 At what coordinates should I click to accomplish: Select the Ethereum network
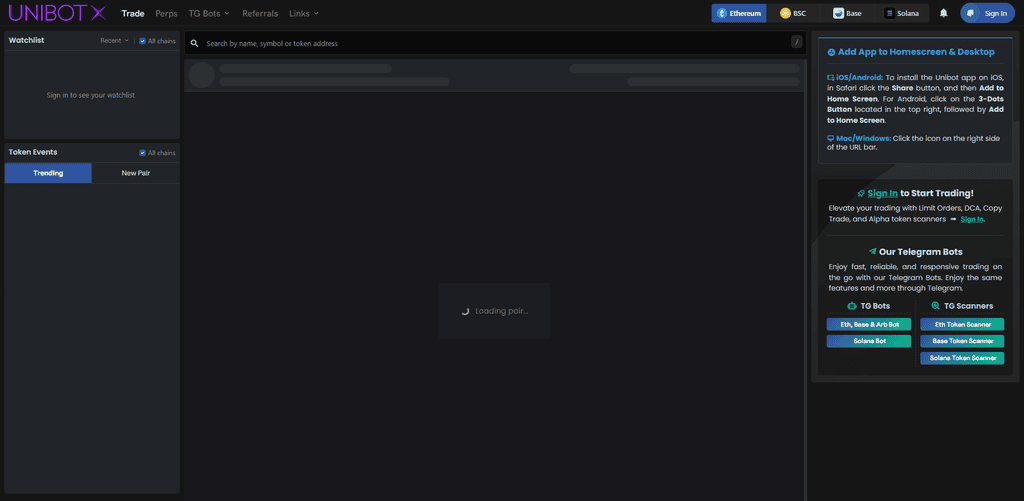739,13
